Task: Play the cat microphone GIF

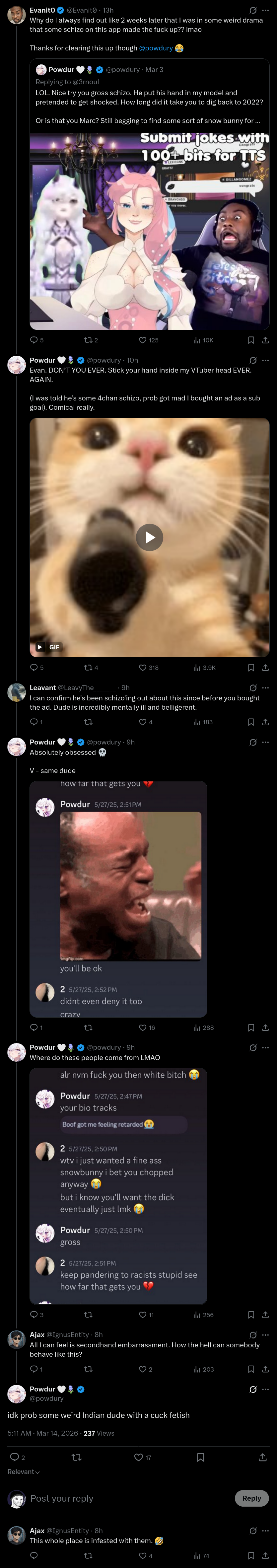Action: (x=149, y=537)
